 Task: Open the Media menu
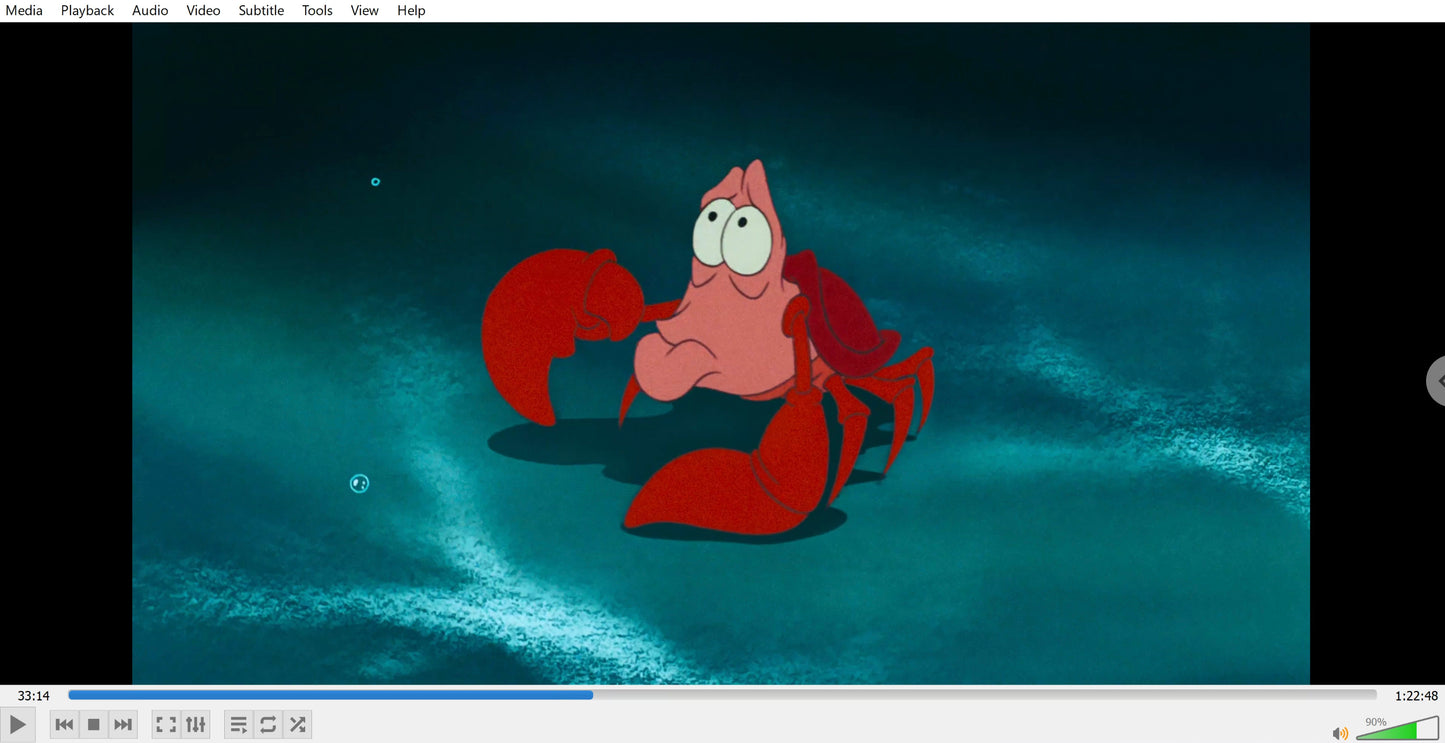click(24, 10)
